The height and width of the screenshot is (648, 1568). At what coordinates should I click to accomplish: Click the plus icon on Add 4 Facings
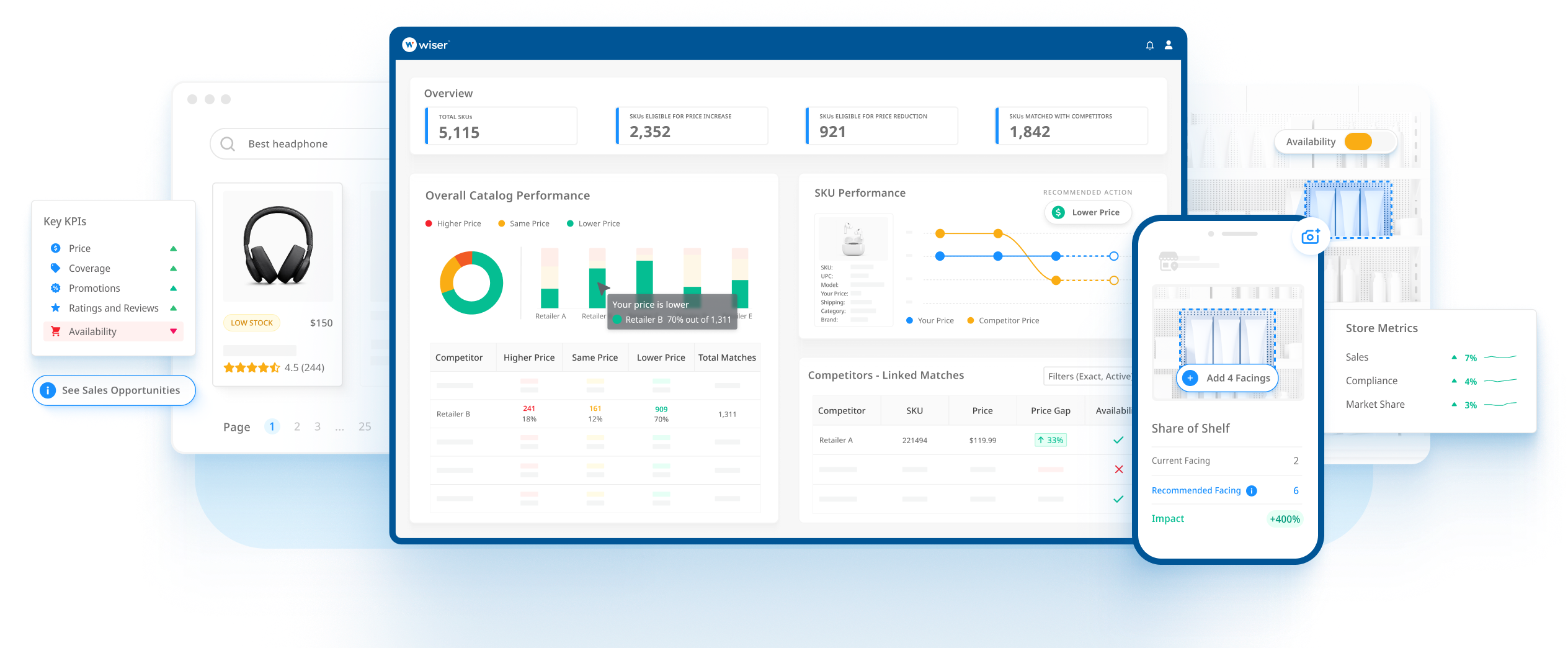coord(1190,378)
